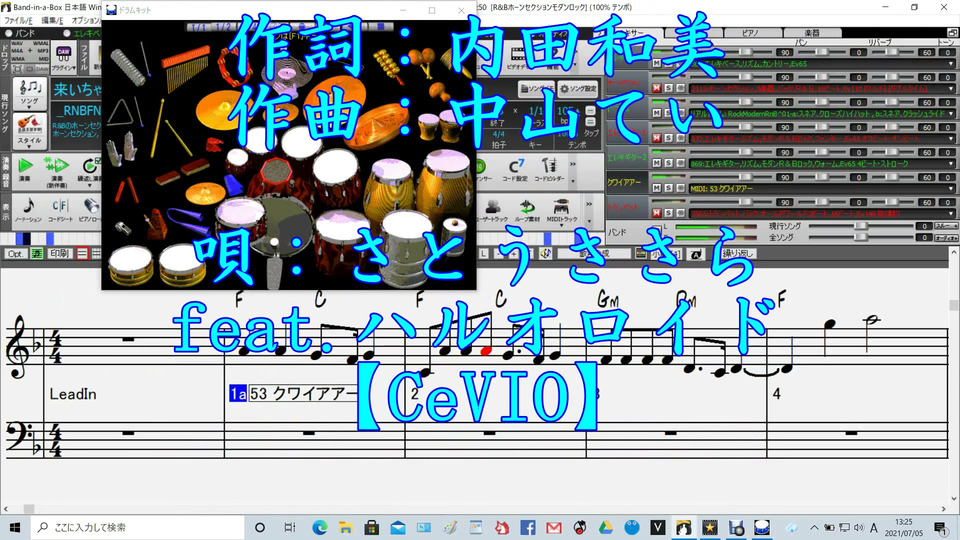This screenshot has width=960, height=540.
Task: Select the Band (バンド) radio button
Action: (x=9, y=33)
